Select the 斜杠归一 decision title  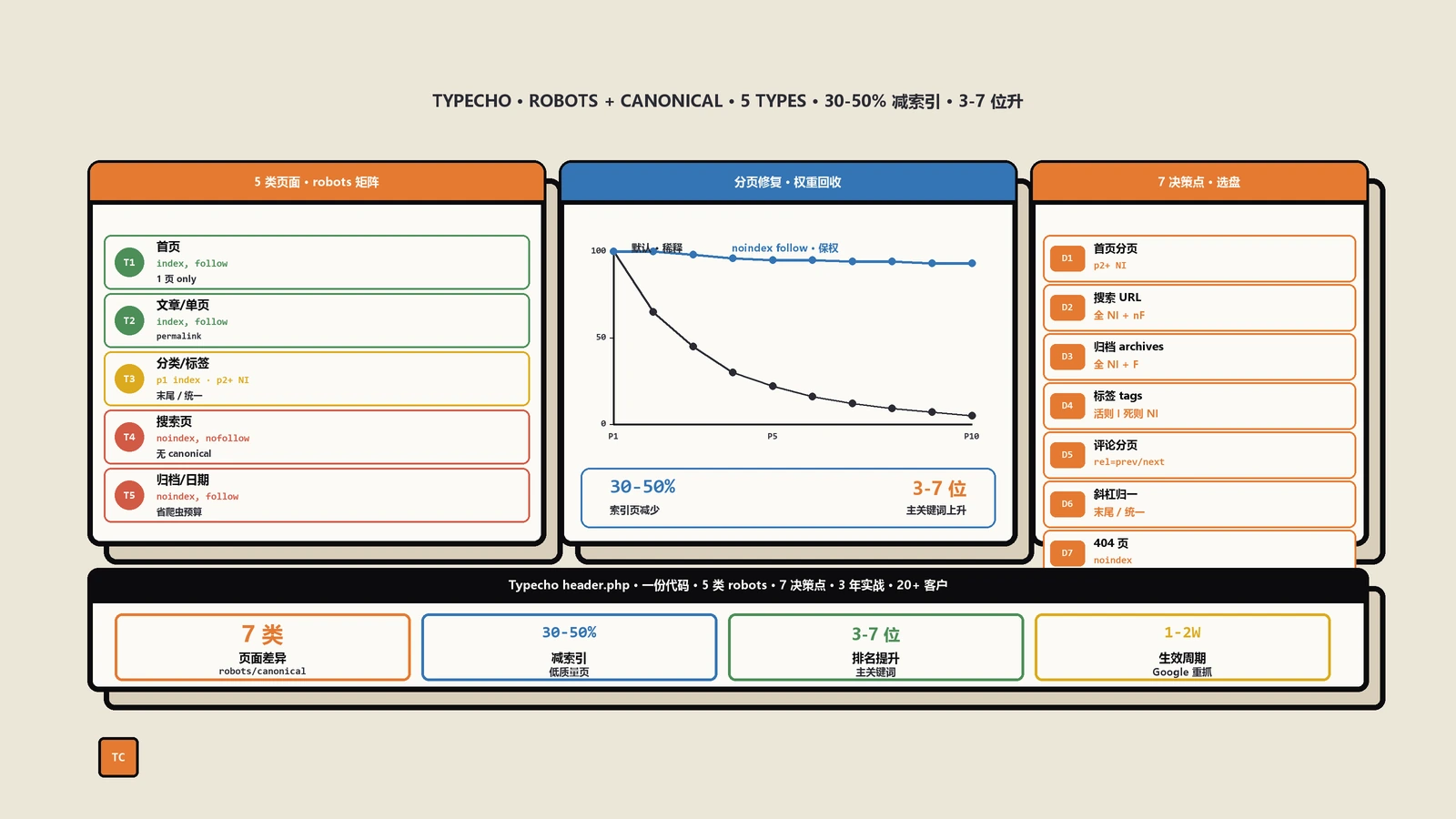[1116, 494]
